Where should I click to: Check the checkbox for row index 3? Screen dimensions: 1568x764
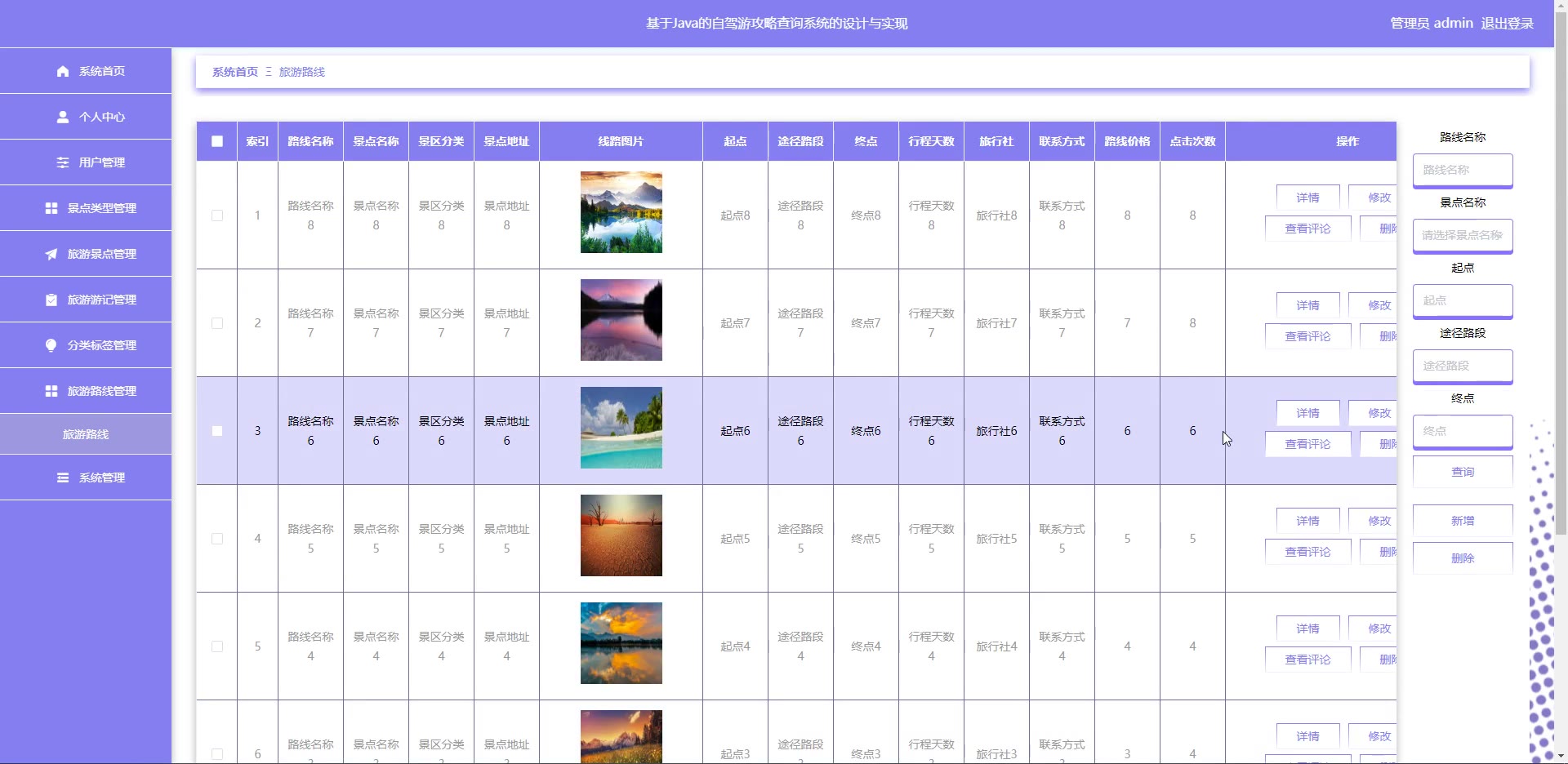(x=217, y=431)
